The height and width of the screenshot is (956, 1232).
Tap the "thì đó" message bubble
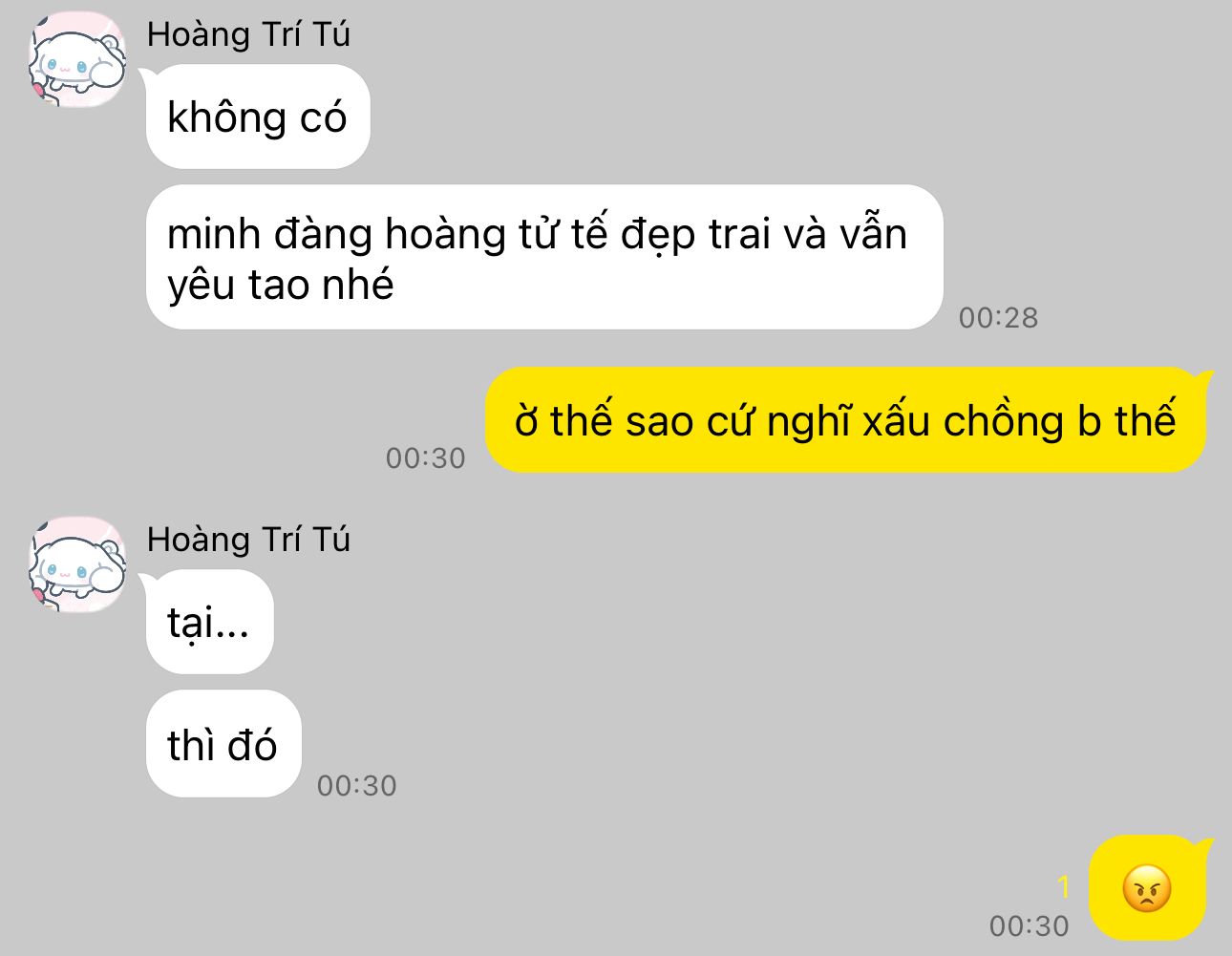click(223, 744)
